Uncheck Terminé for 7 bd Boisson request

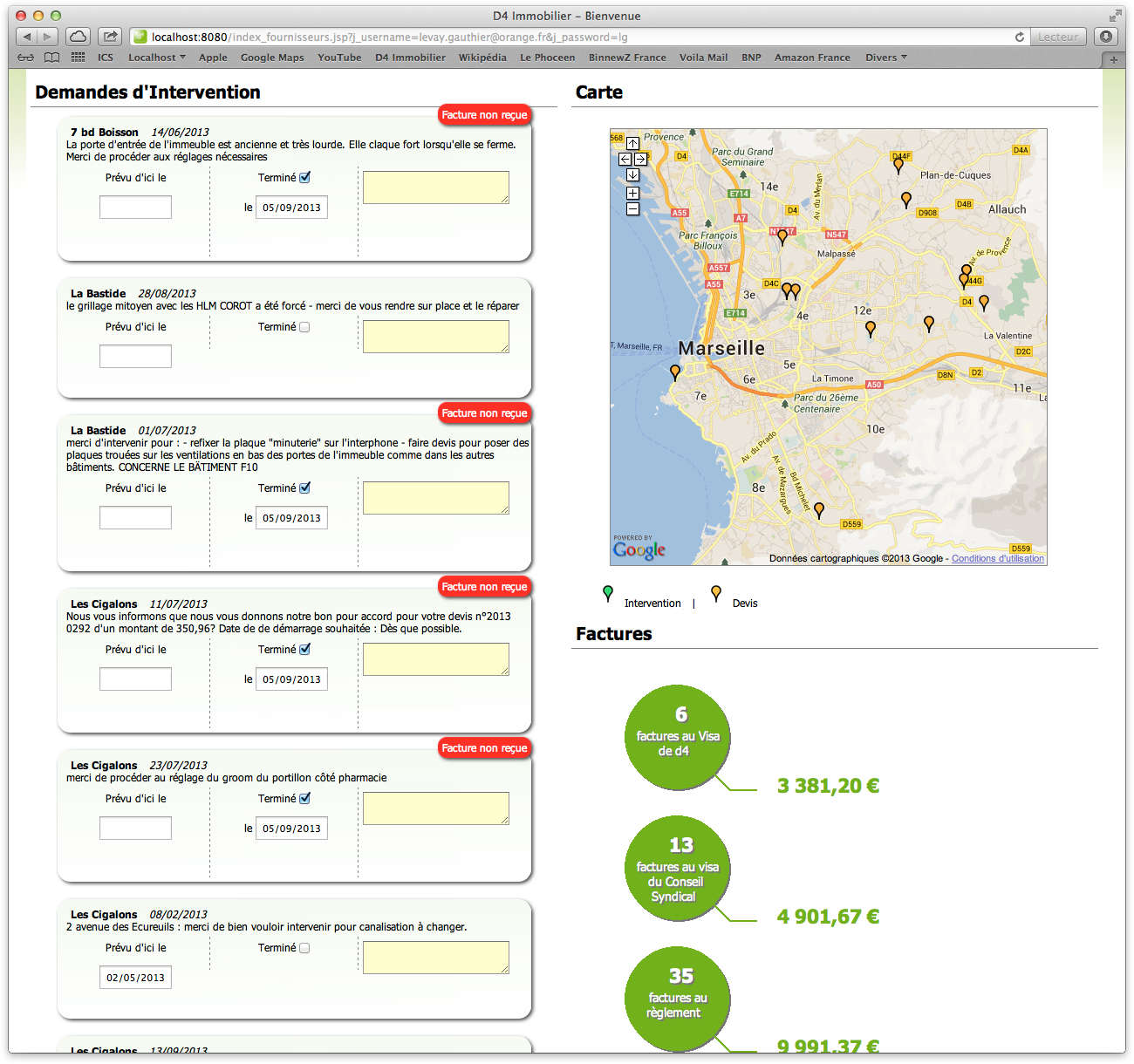305,177
